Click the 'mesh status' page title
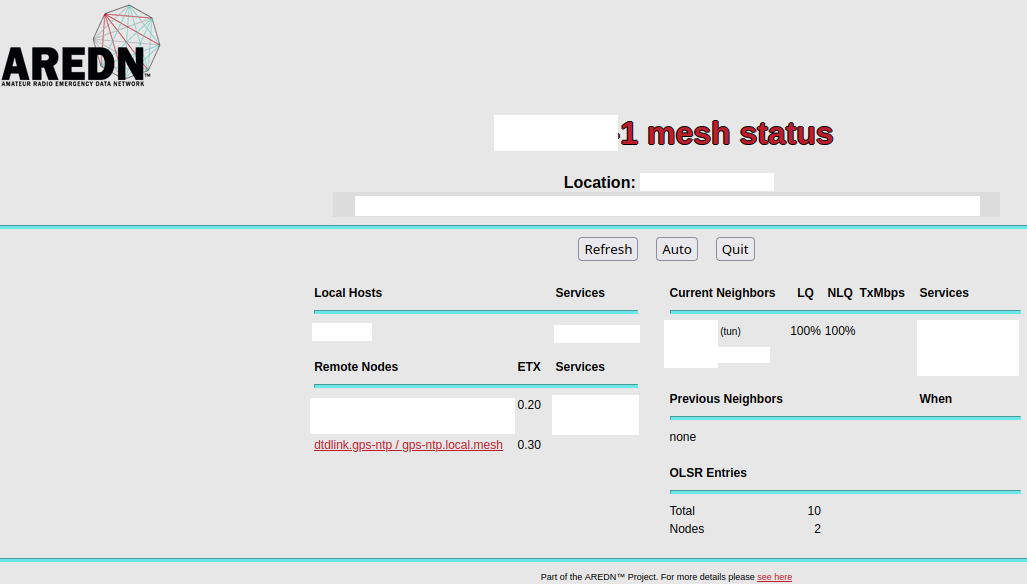The image size is (1027, 584). pyautogui.click(x=727, y=133)
